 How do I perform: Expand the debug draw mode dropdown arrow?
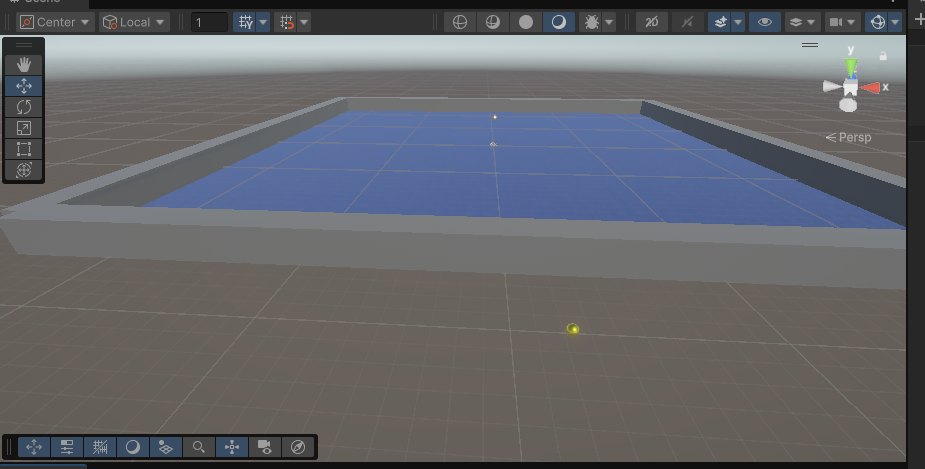[x=609, y=22]
